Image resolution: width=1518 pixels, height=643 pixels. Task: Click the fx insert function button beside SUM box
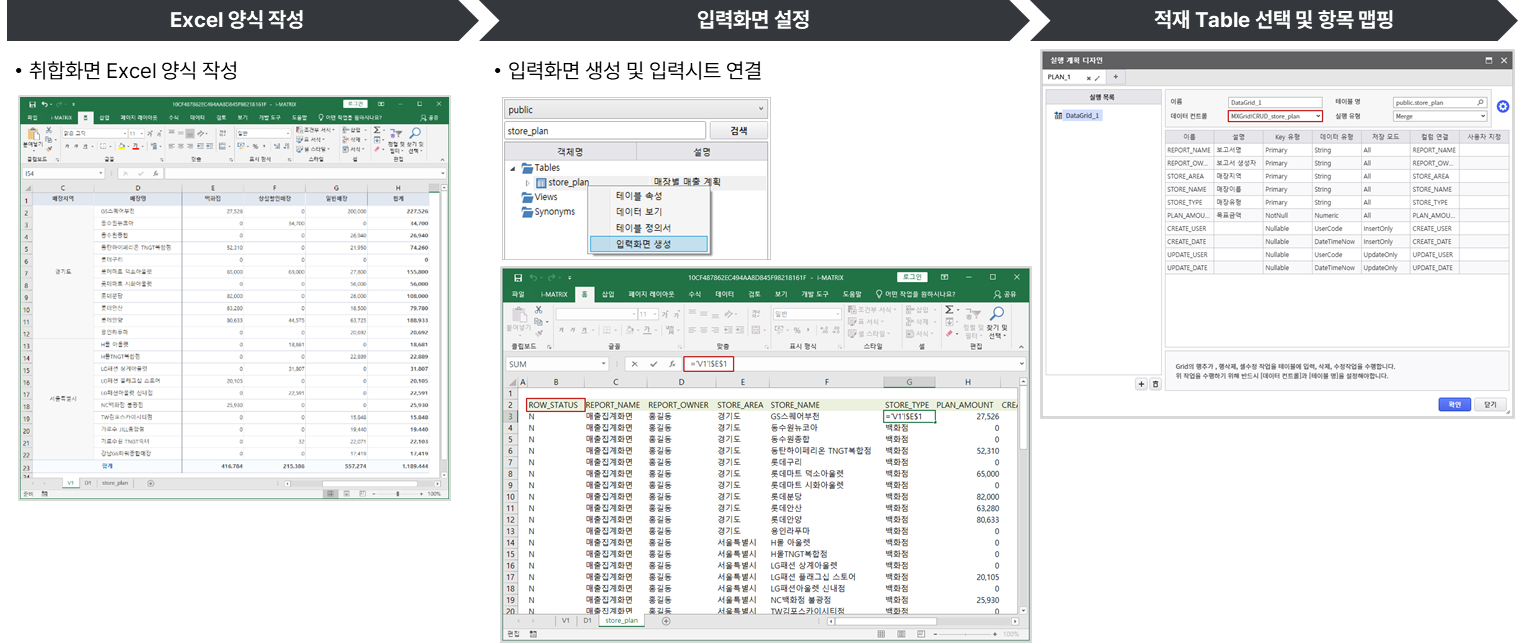672,364
